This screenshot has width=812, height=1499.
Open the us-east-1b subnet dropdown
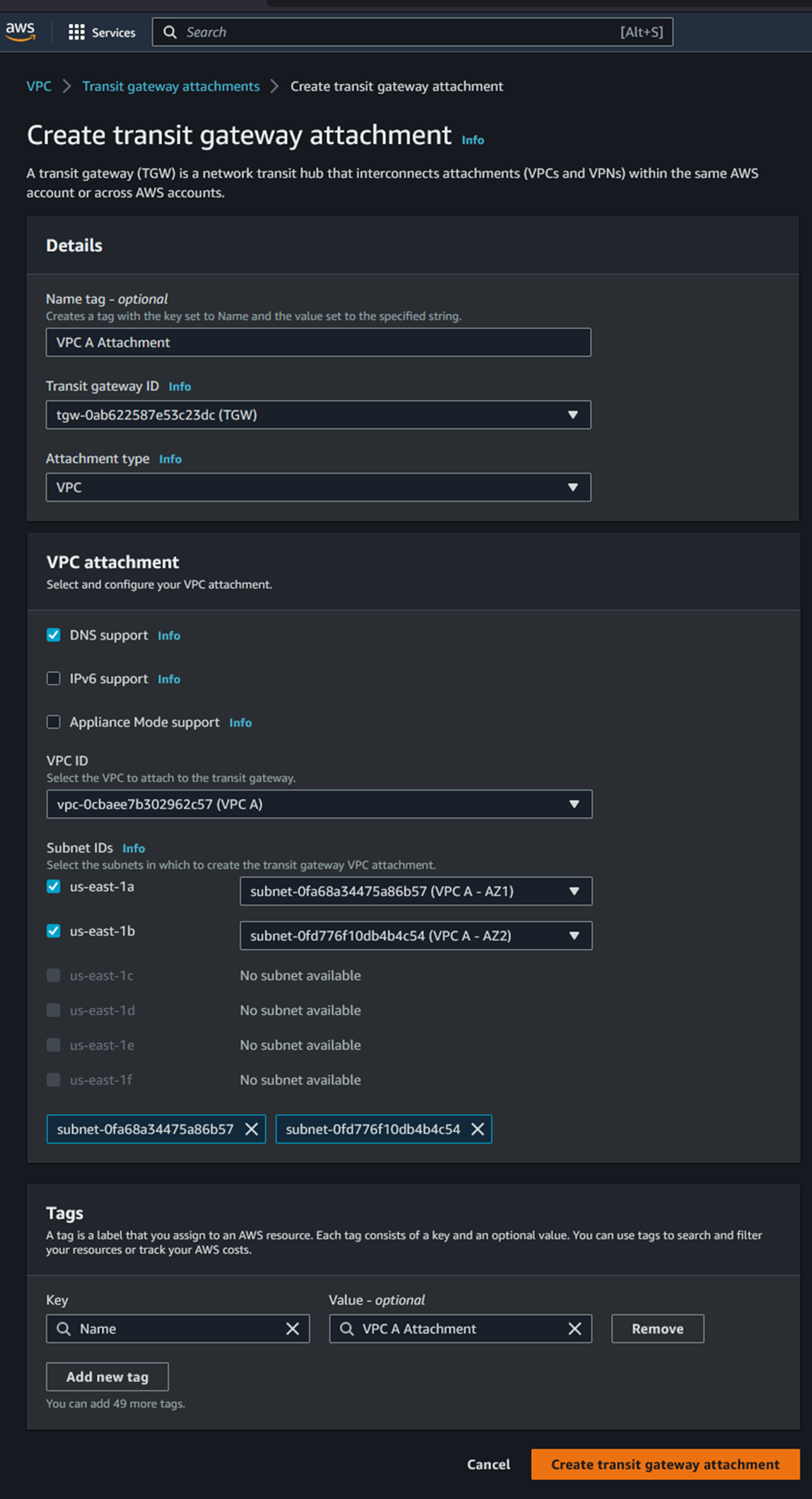tap(415, 936)
